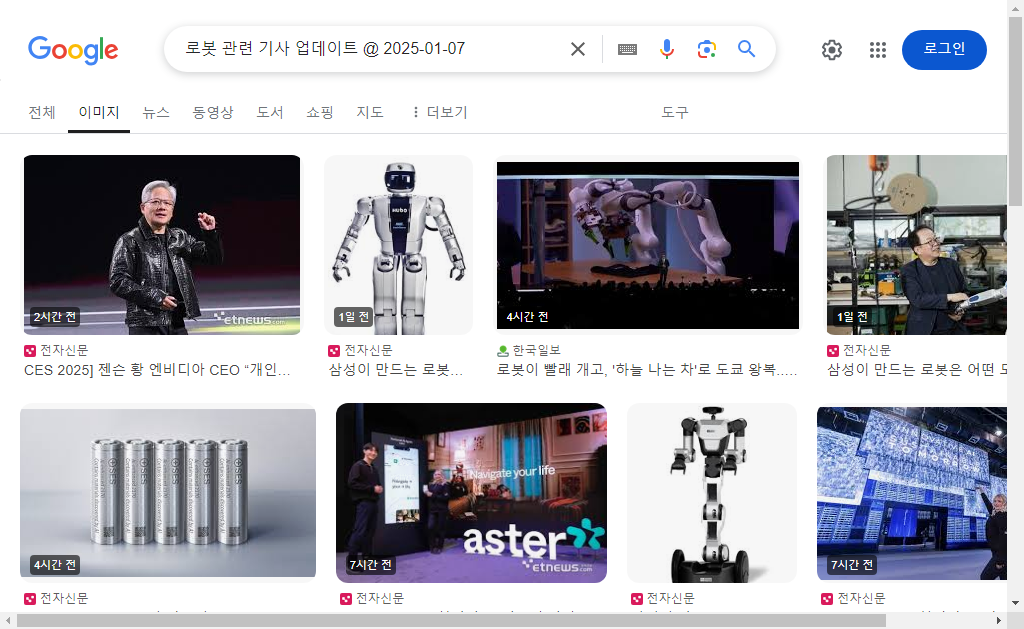Image resolution: width=1024 pixels, height=629 pixels.
Task: Open 삼성이 만드는 로봇은 어떤 article link
Action: pos(917,370)
